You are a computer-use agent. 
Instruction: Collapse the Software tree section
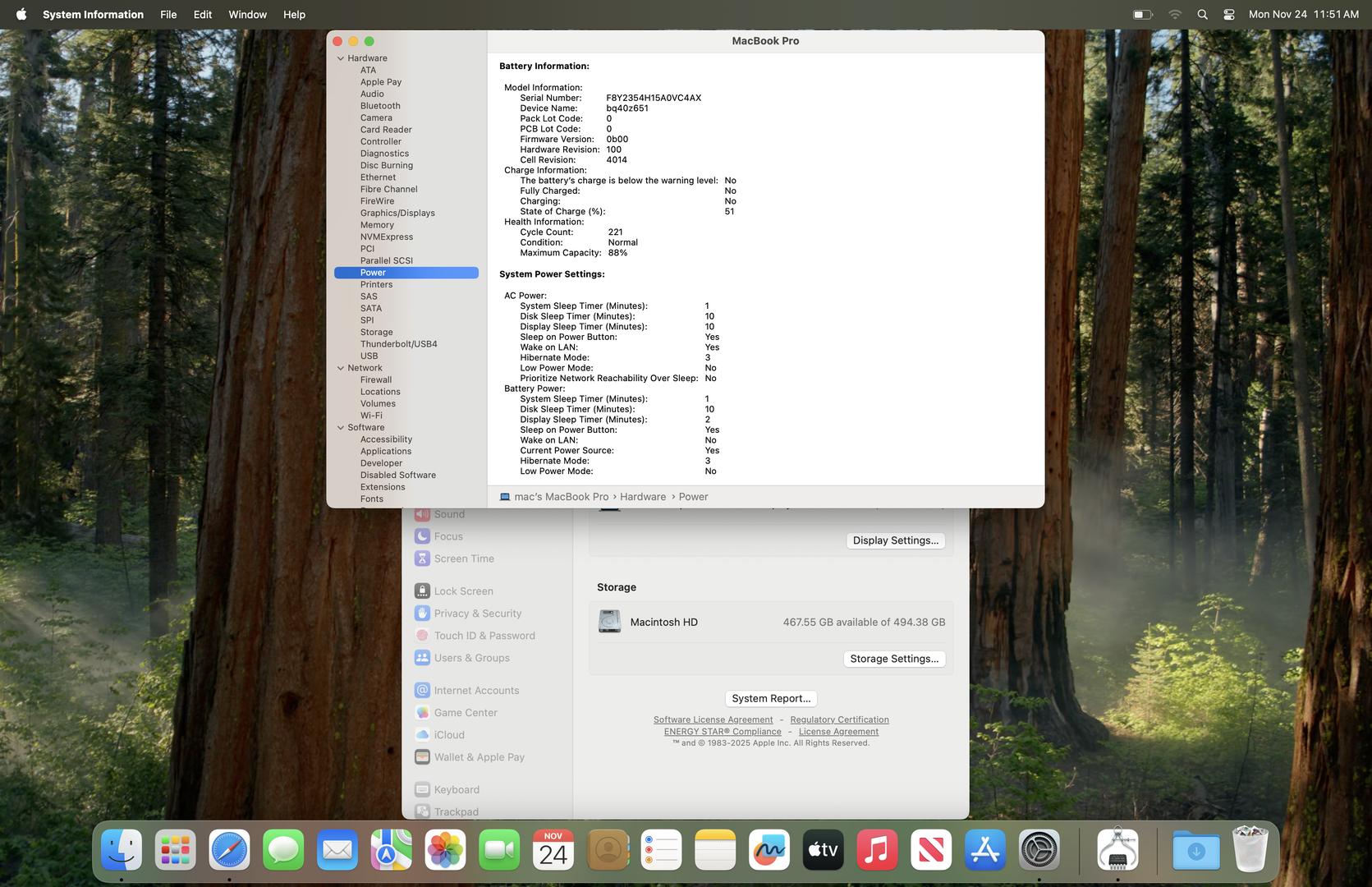click(x=341, y=428)
